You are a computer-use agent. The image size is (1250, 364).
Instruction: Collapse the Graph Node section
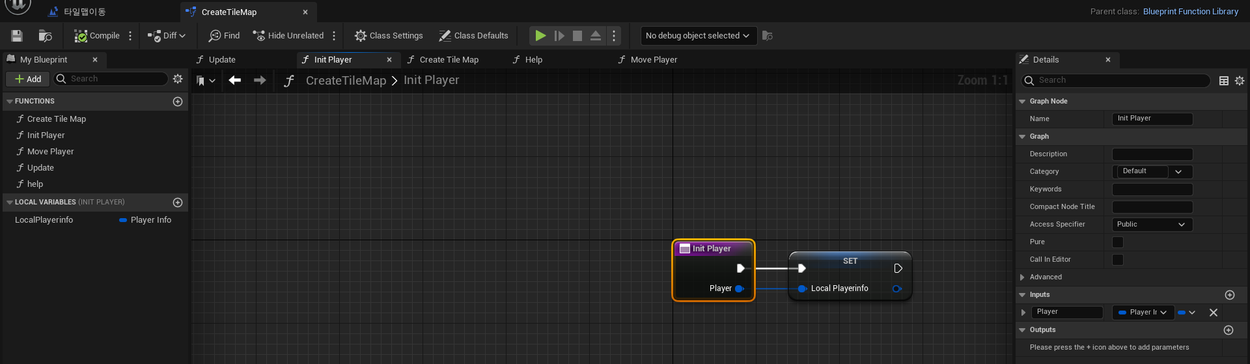pyautogui.click(x=1022, y=101)
